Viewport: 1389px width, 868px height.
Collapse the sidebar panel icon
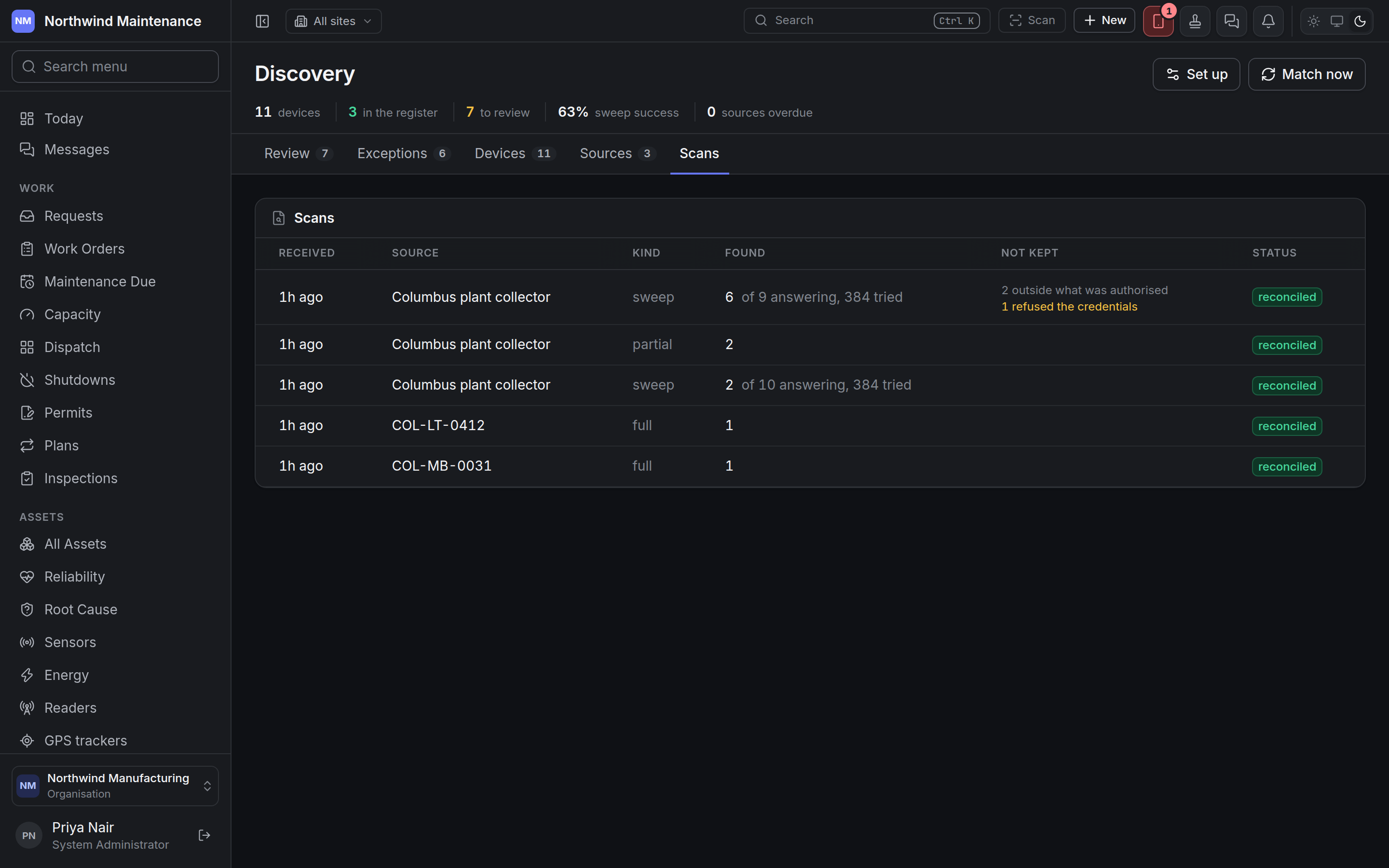coord(262,21)
